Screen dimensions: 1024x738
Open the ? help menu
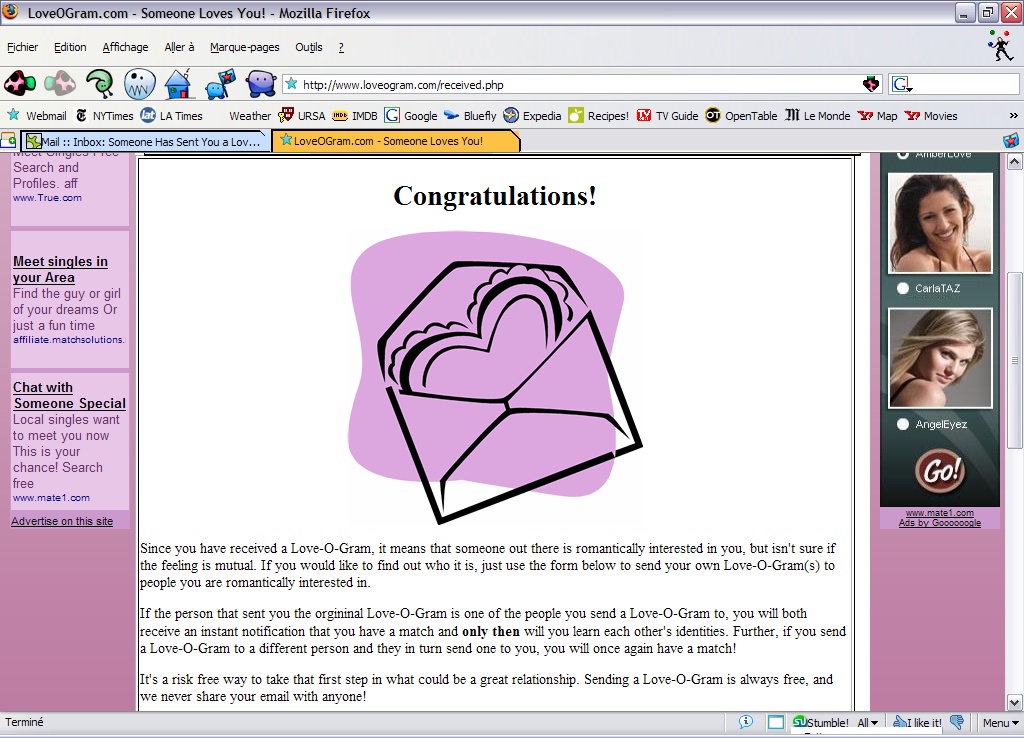click(x=341, y=47)
